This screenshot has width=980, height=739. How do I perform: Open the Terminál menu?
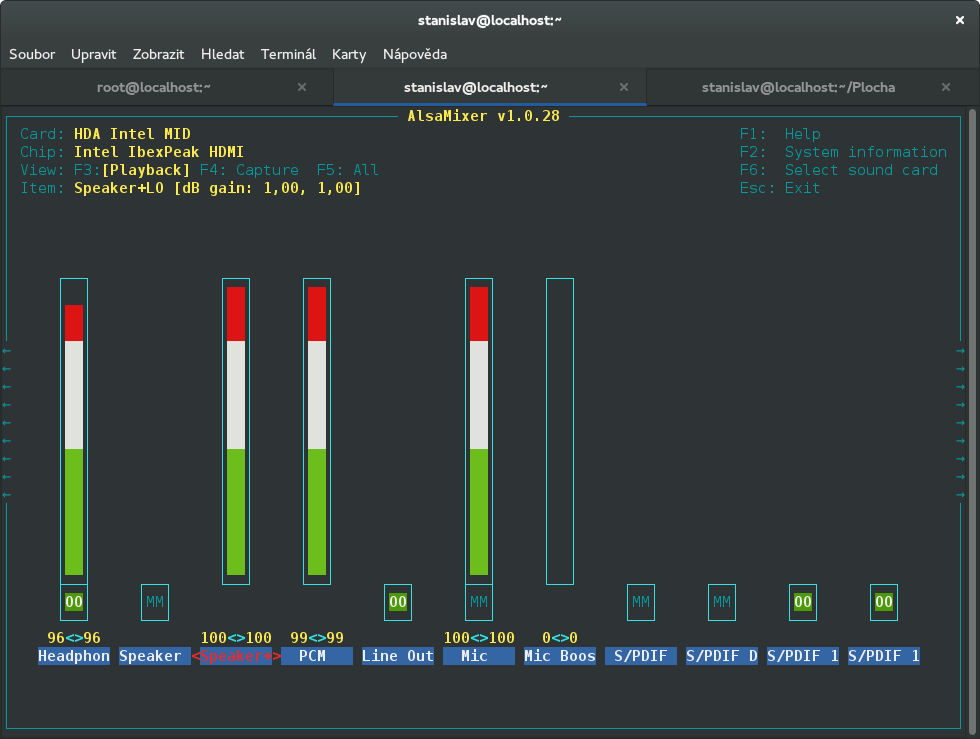click(288, 54)
